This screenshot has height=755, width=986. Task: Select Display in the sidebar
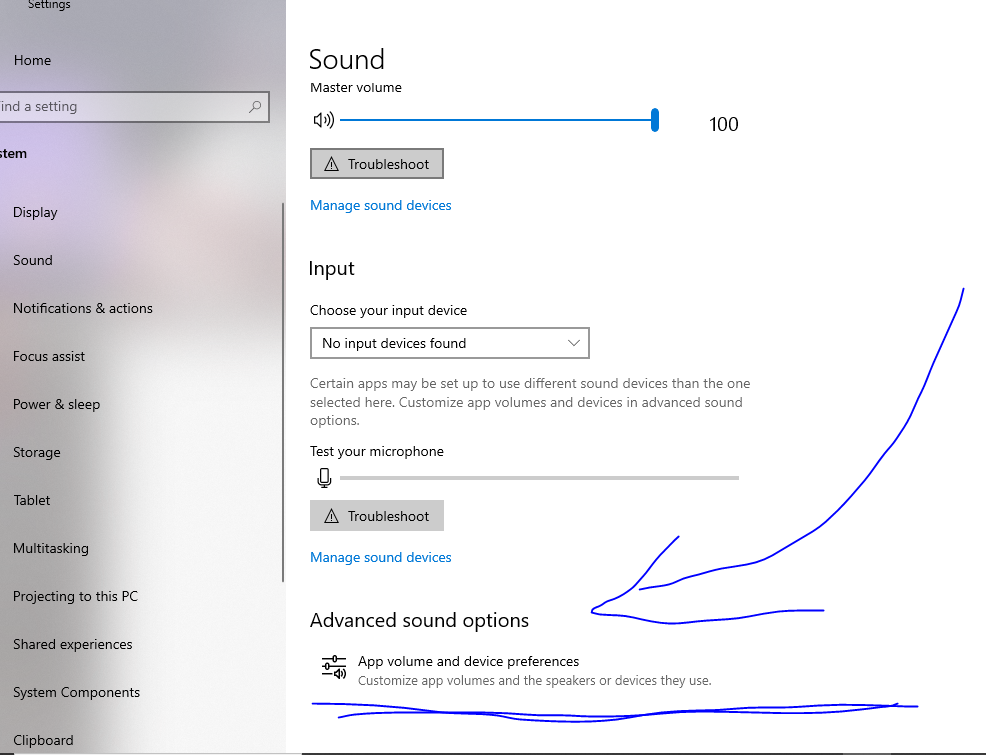35,212
